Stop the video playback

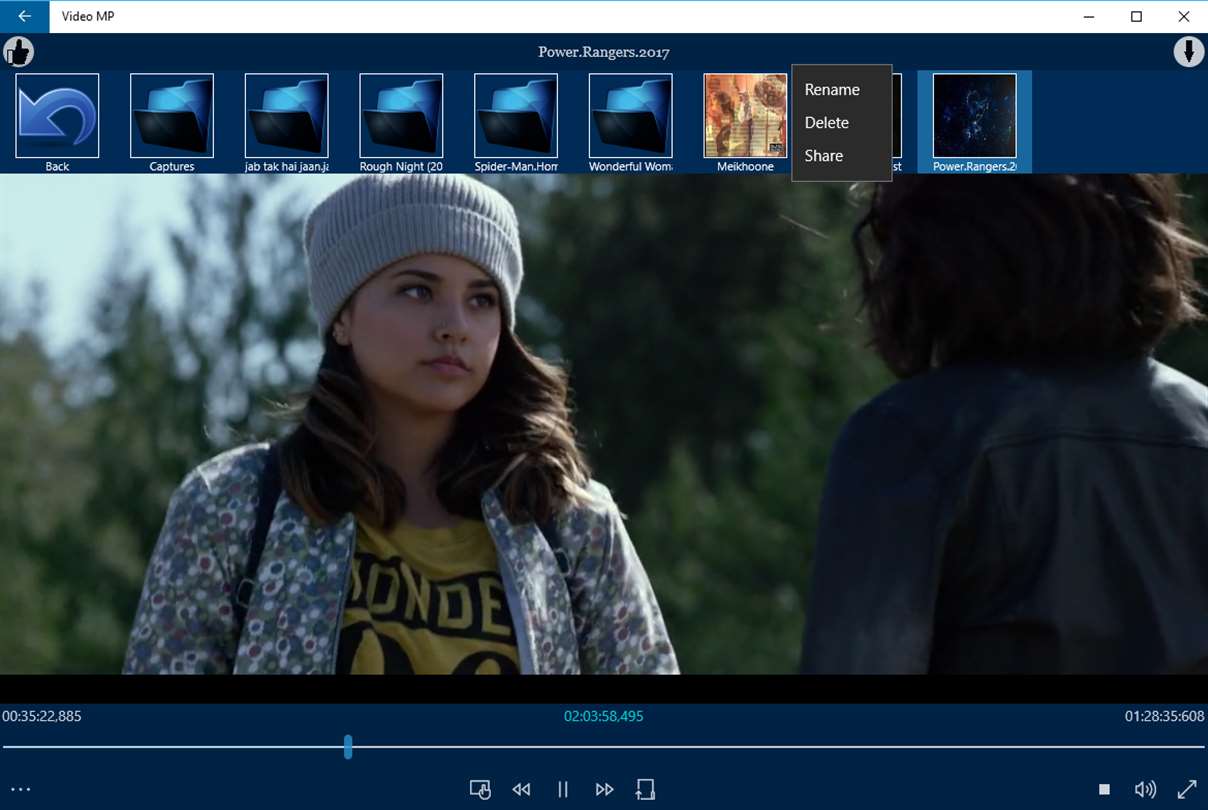tap(1105, 789)
